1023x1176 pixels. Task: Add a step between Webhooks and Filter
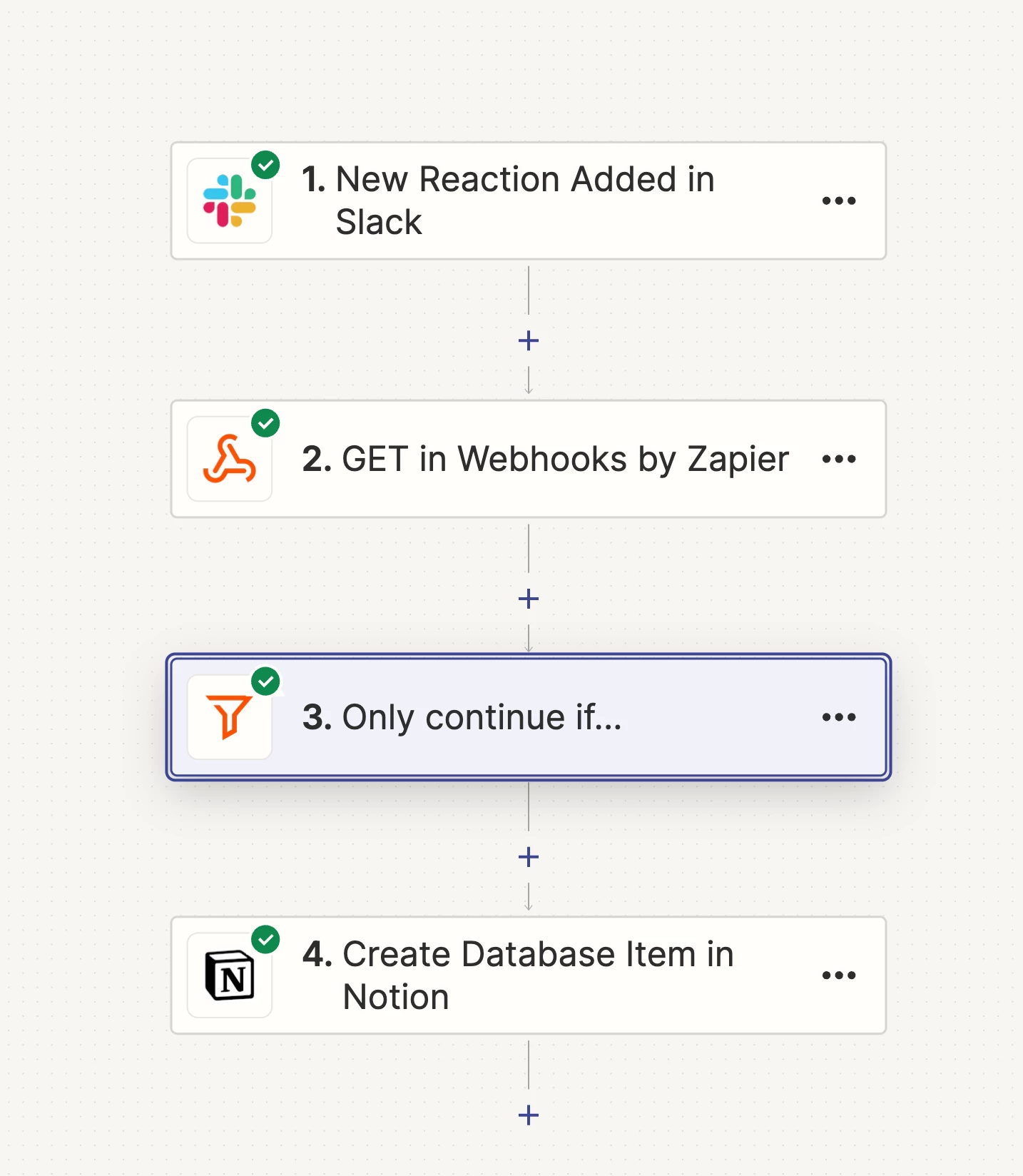coord(529,599)
